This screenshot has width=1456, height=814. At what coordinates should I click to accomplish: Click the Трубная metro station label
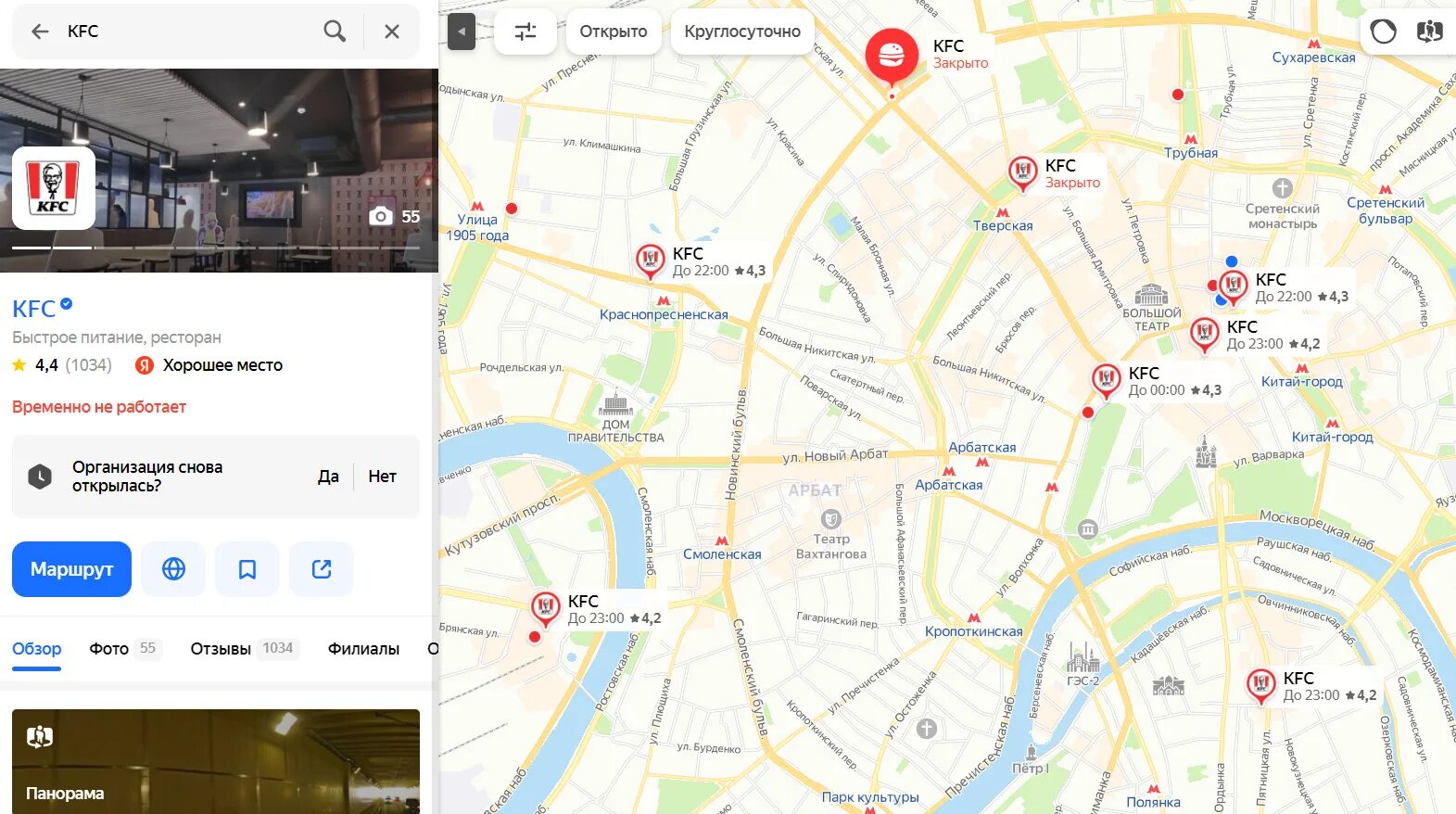click(1191, 153)
